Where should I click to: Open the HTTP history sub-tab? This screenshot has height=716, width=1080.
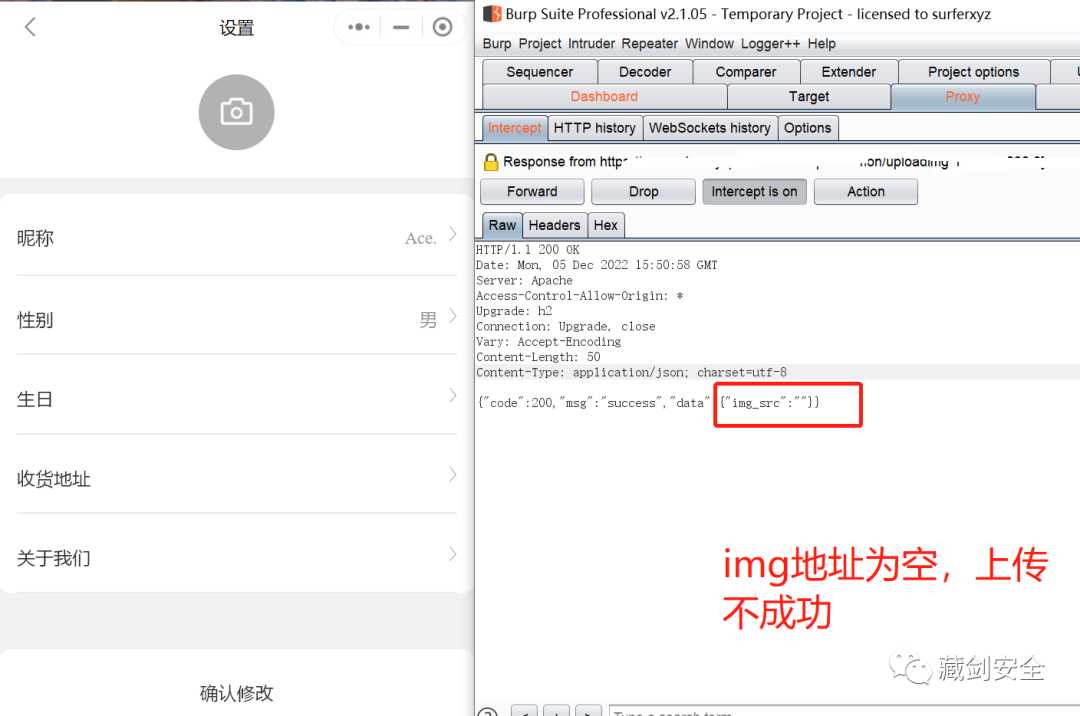pyautogui.click(x=594, y=128)
